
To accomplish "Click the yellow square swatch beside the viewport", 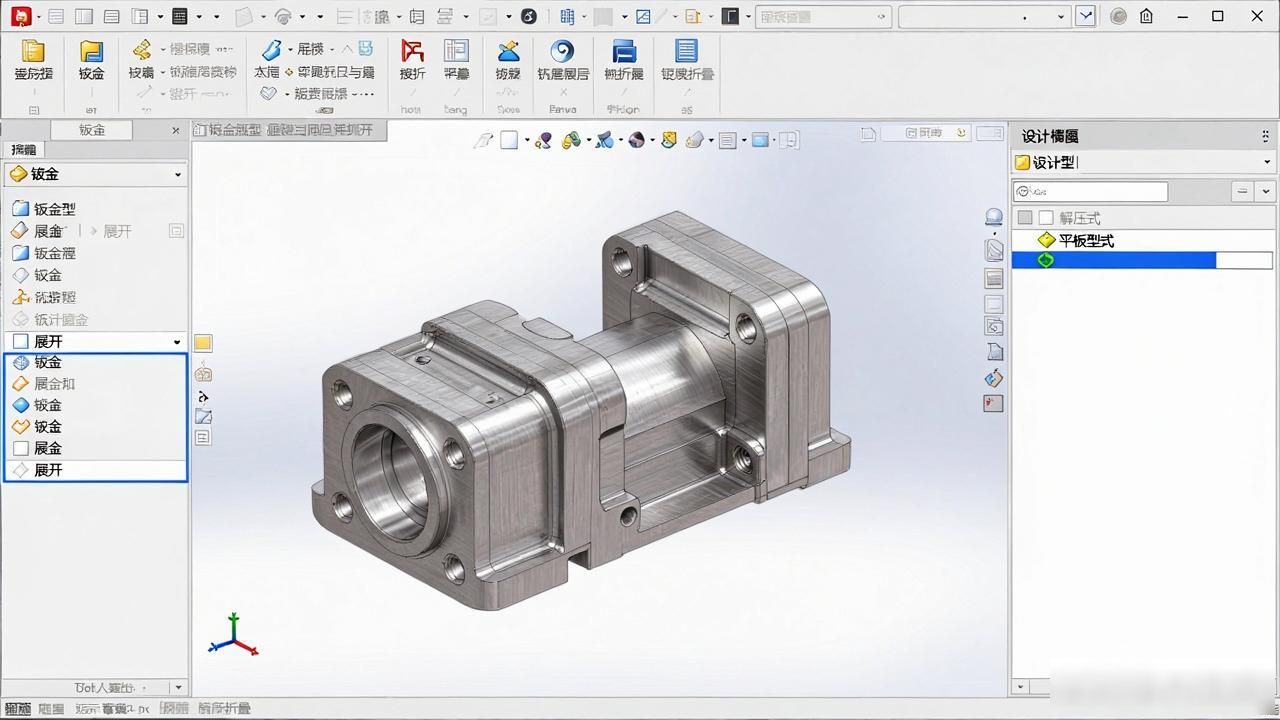I will (x=202, y=343).
